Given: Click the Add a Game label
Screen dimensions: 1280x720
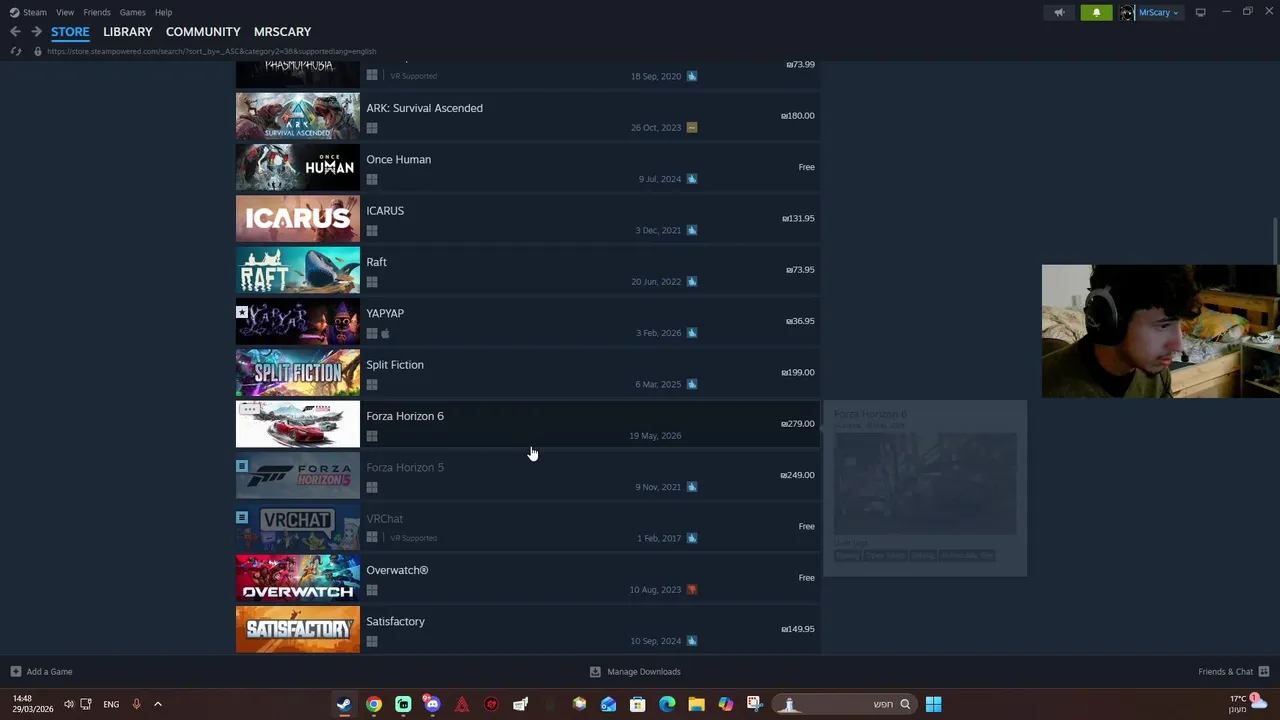Looking at the screenshot, I should 49,671.
